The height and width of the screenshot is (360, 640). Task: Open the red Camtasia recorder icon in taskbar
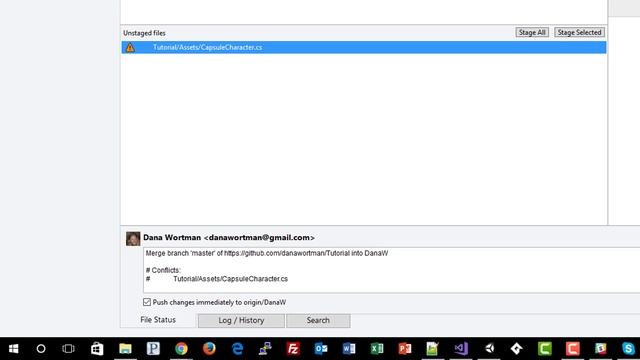click(x=573, y=349)
